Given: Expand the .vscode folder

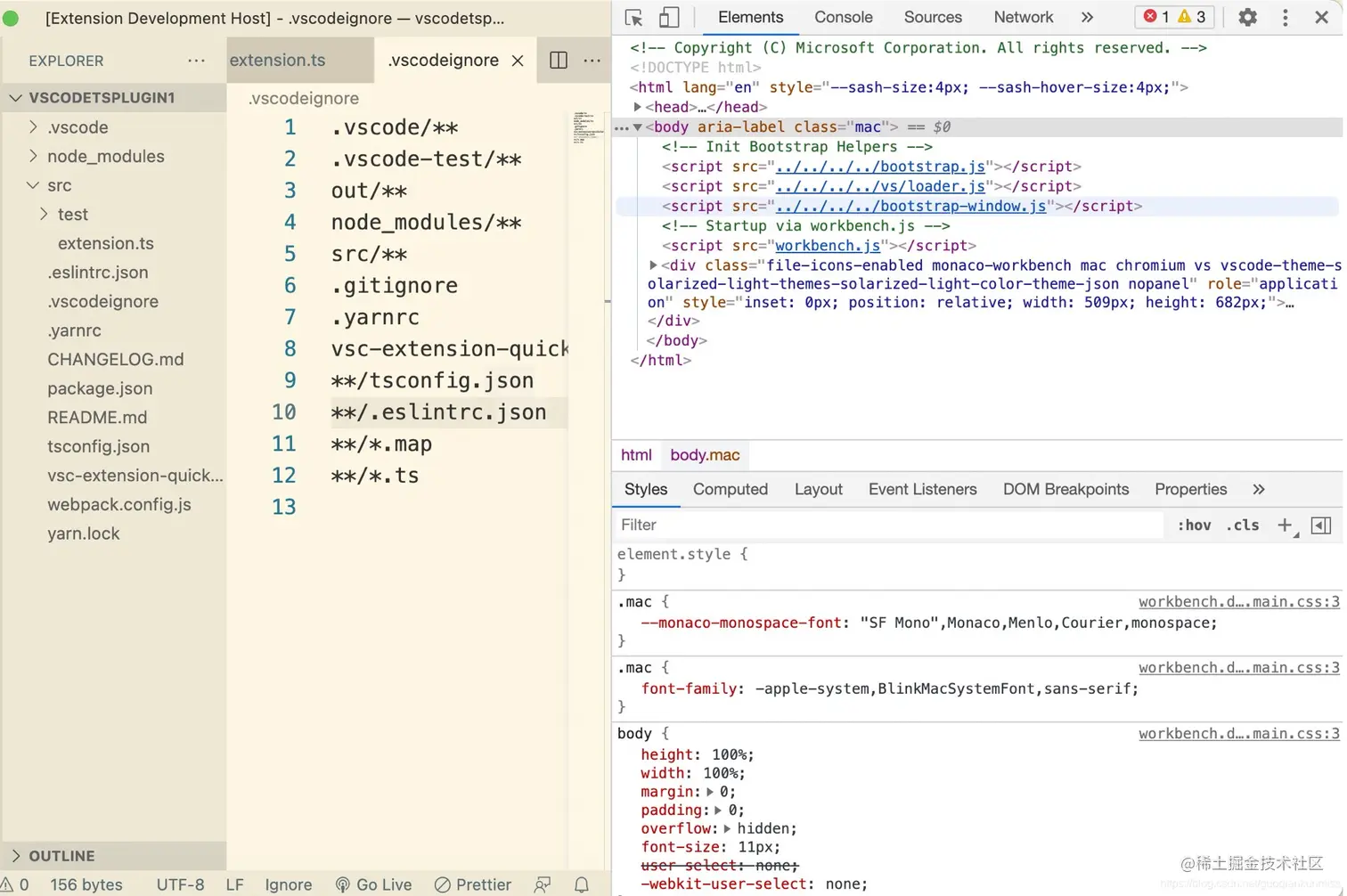Looking at the screenshot, I should [34, 127].
